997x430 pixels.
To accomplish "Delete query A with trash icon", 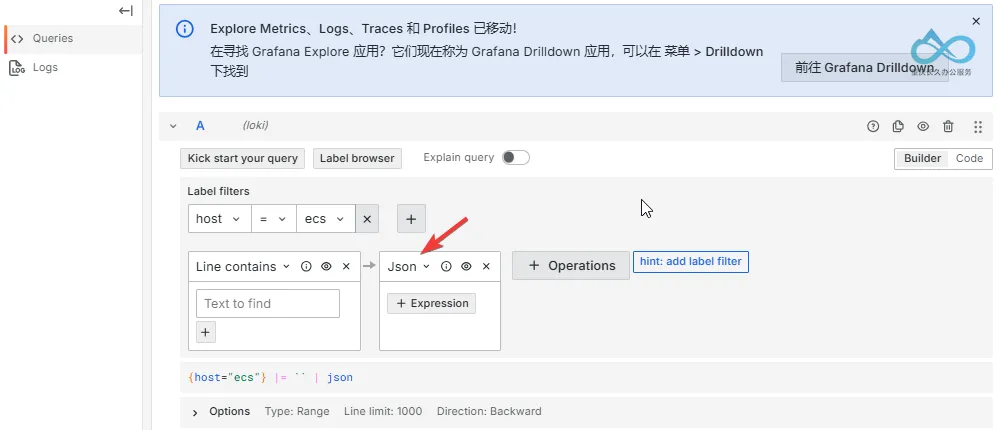I will tap(948, 127).
